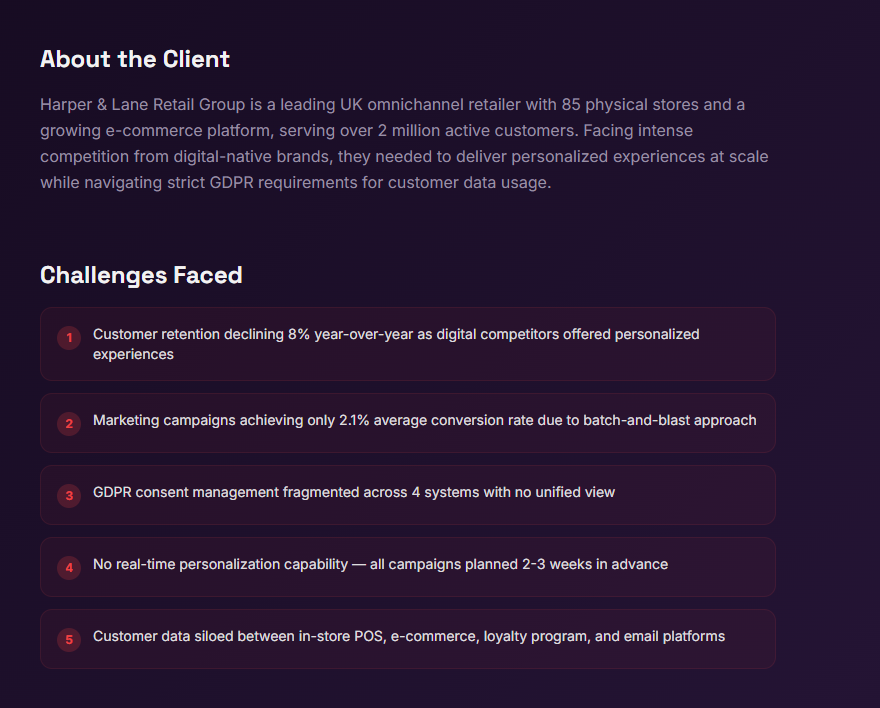Click the number 4 circle badge
The width and height of the screenshot is (880, 708).
coord(69,567)
